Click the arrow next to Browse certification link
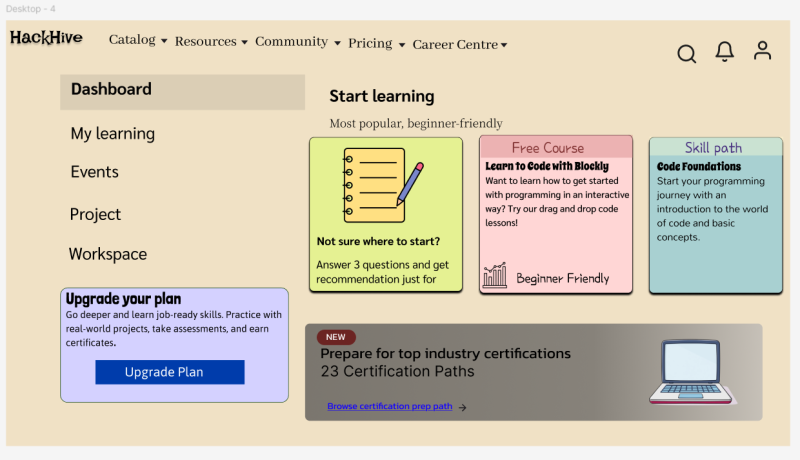Screen dimensions: 800x460 462,407
